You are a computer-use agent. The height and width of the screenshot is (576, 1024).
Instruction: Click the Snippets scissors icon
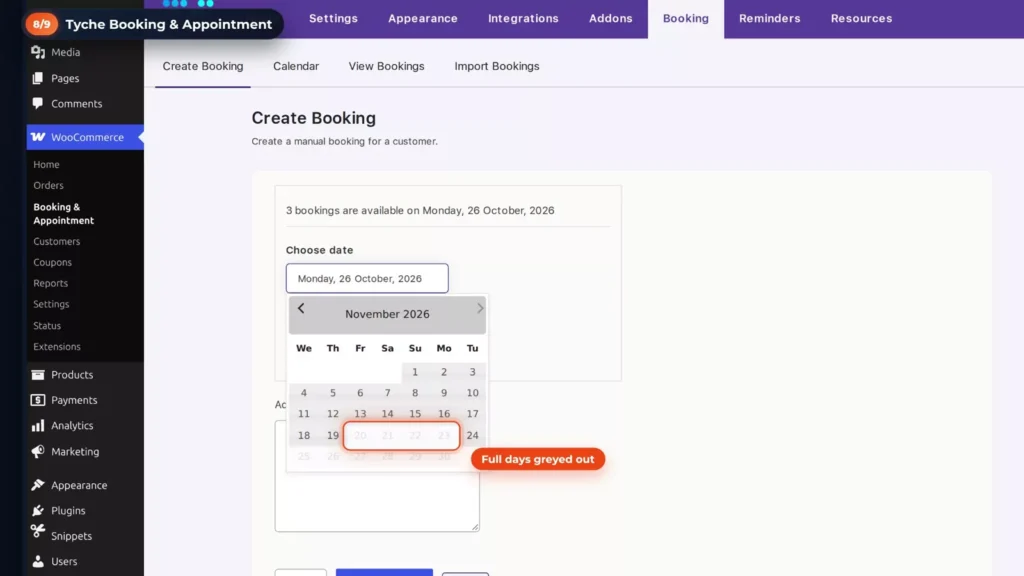(x=38, y=531)
